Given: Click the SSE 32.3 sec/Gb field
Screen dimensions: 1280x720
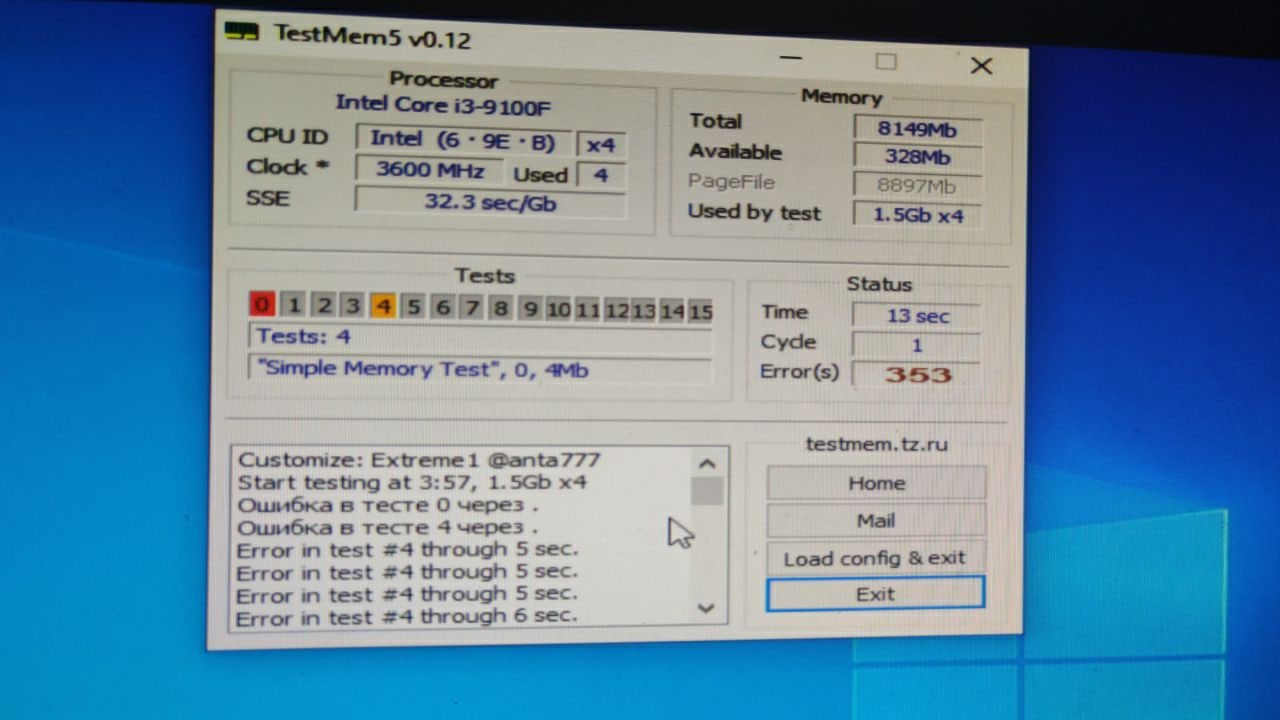Looking at the screenshot, I should (x=490, y=202).
